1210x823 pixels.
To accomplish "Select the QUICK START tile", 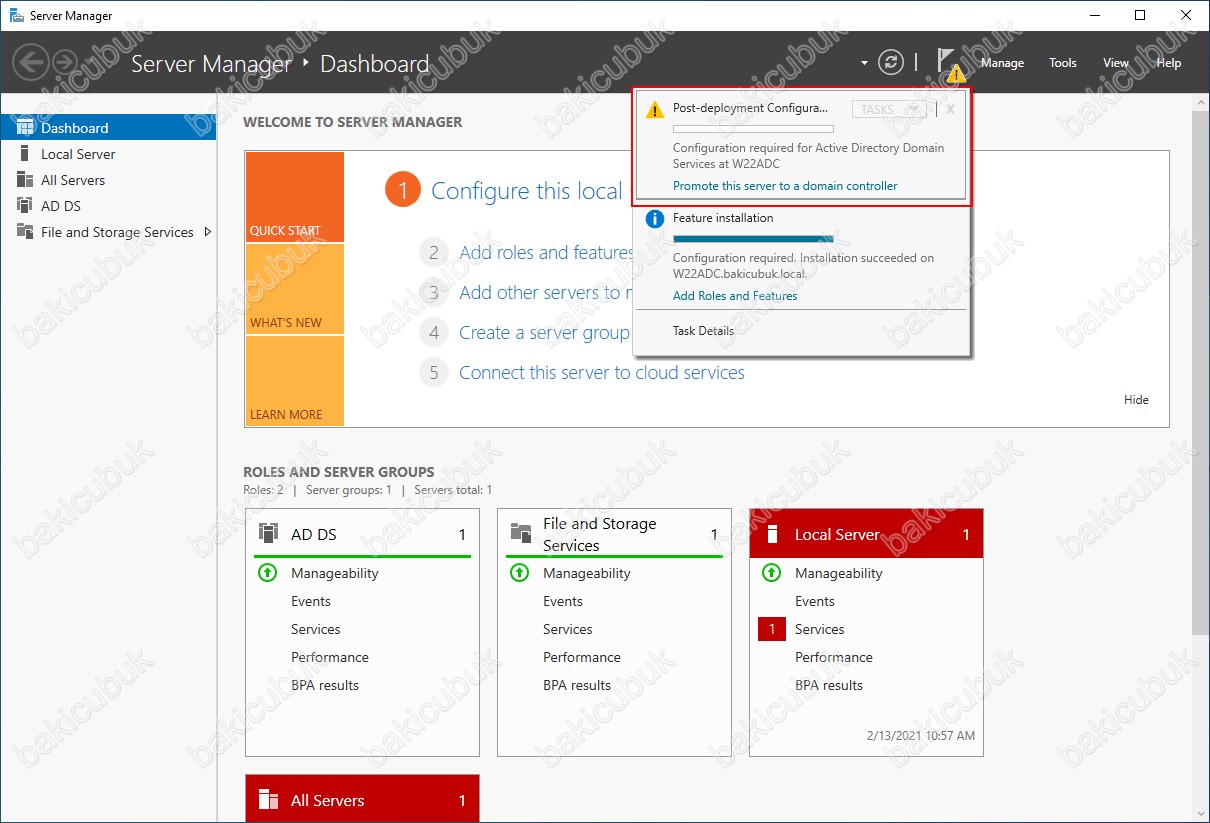I will click(294, 197).
